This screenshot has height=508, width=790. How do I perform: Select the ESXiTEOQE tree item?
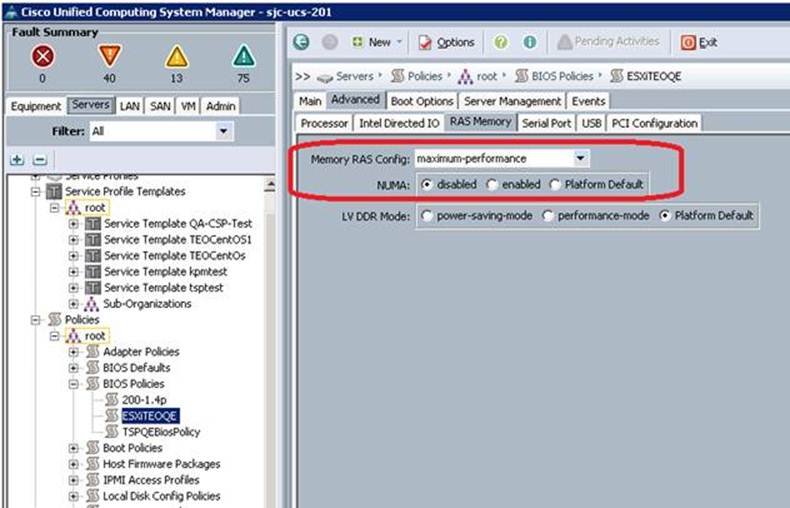(150, 416)
